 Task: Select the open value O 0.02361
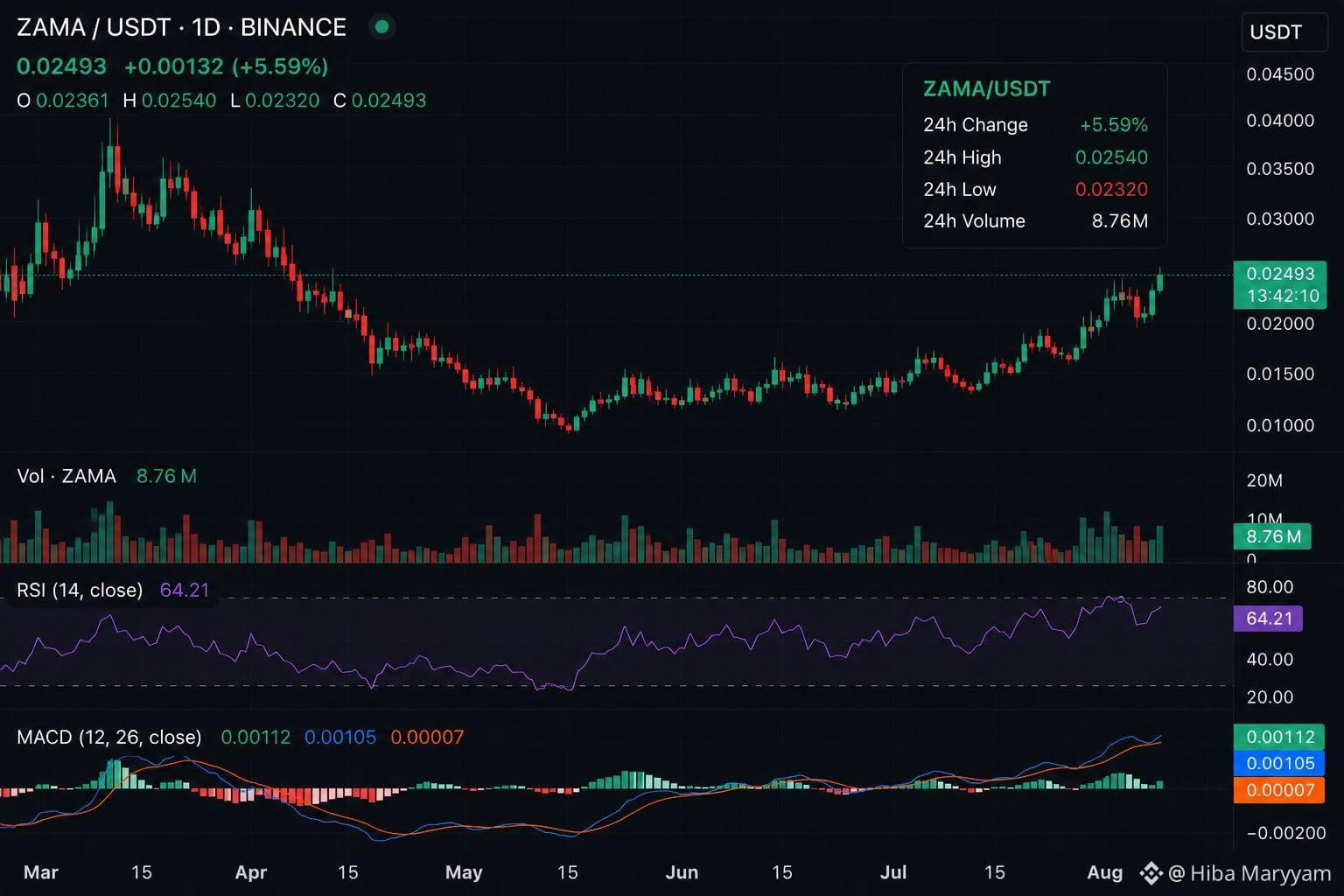(x=63, y=101)
